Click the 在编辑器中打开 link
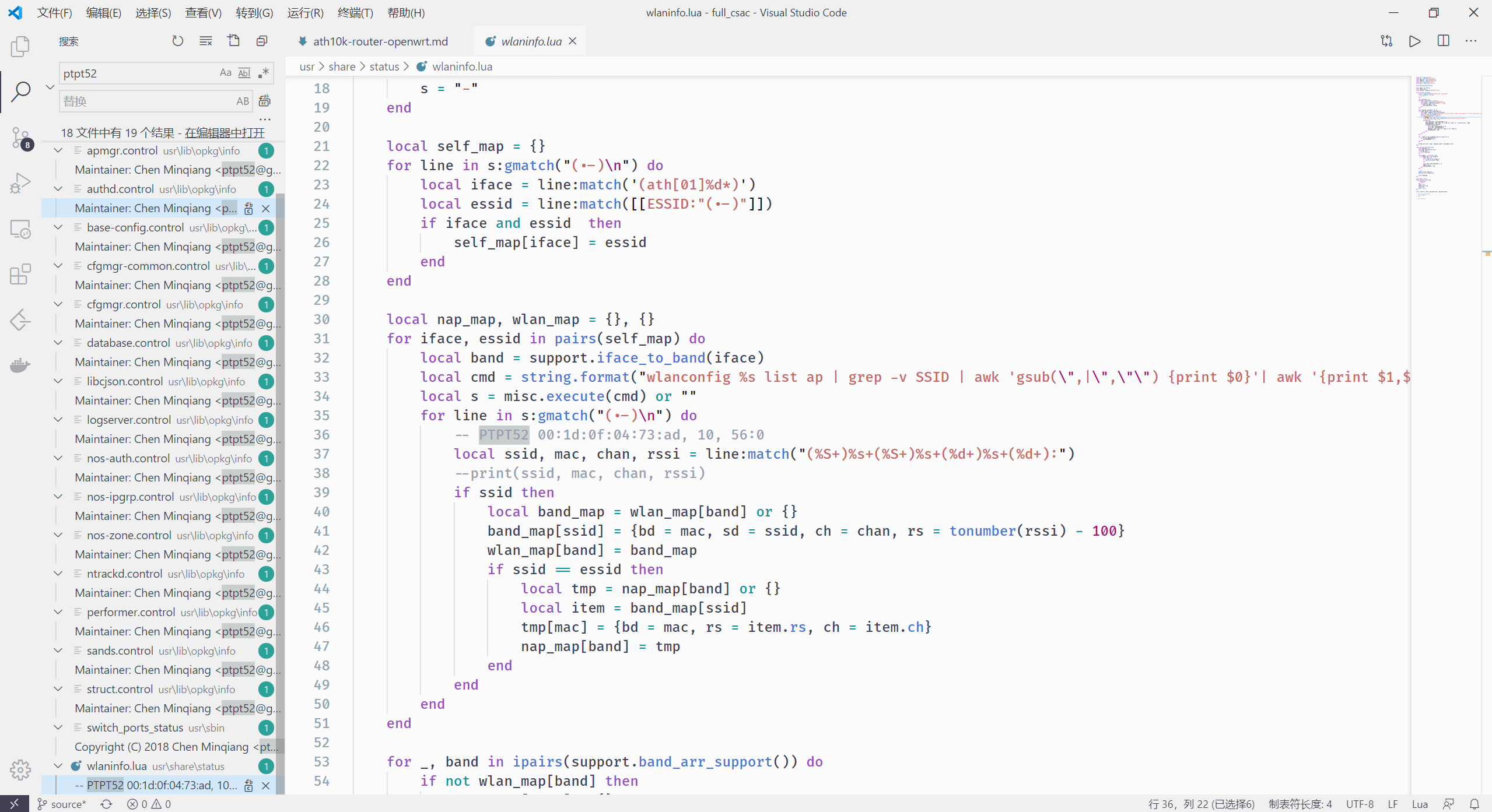 click(225, 133)
